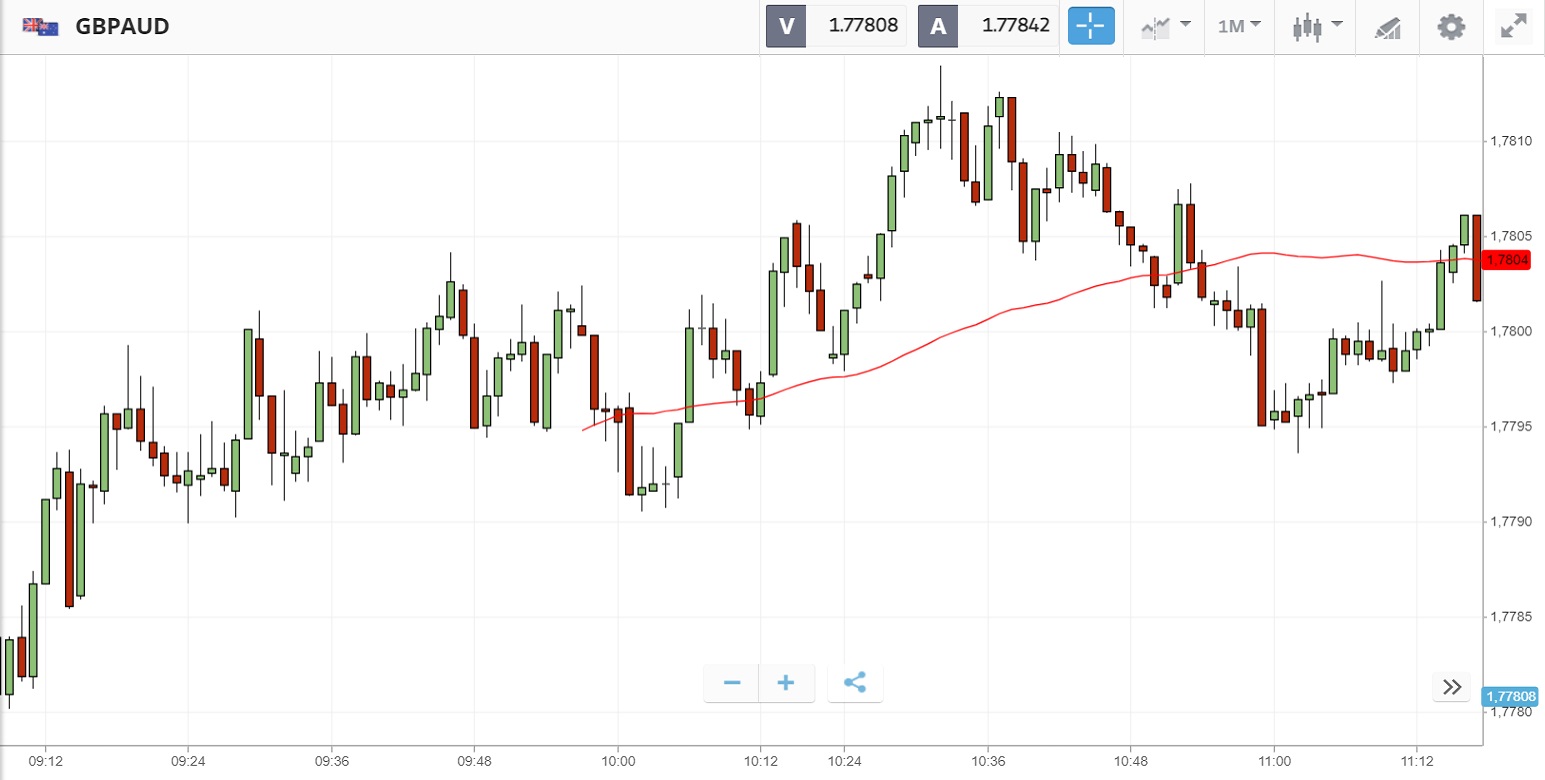1545x780 pixels.
Task: Open the compare/indicators chart dropdown
Action: coord(1165,26)
